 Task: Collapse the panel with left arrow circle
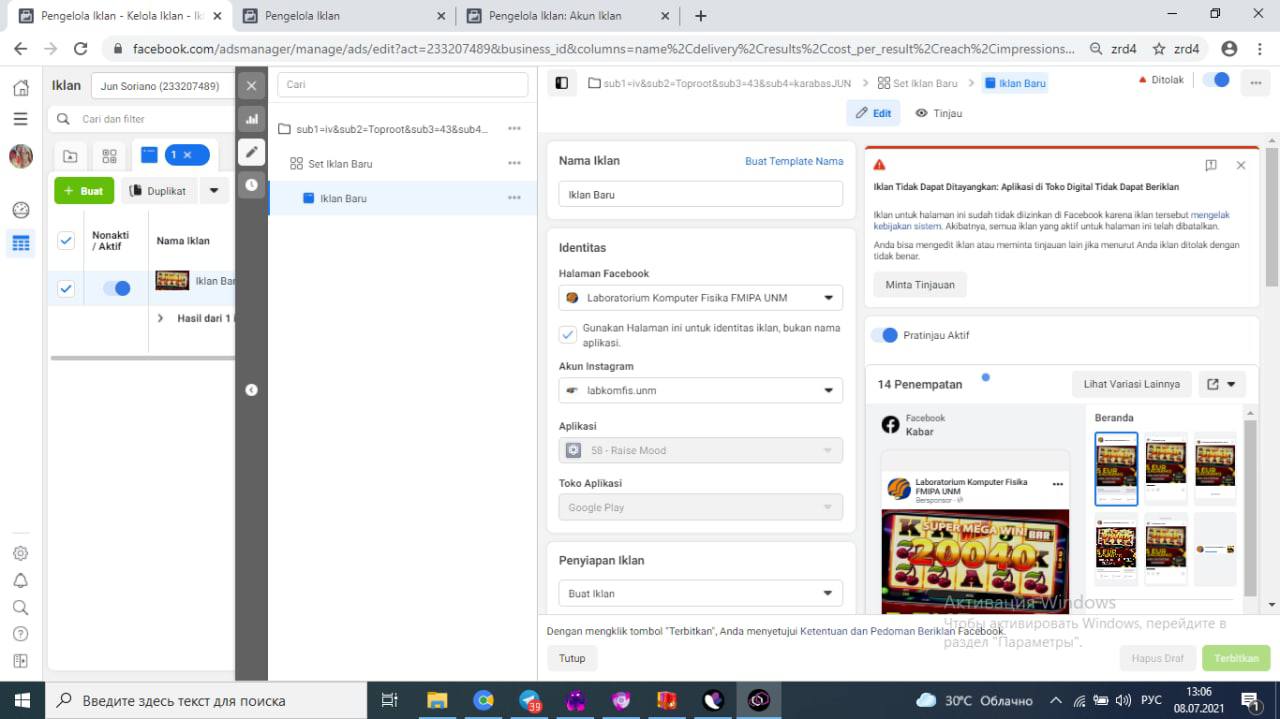[x=251, y=390]
